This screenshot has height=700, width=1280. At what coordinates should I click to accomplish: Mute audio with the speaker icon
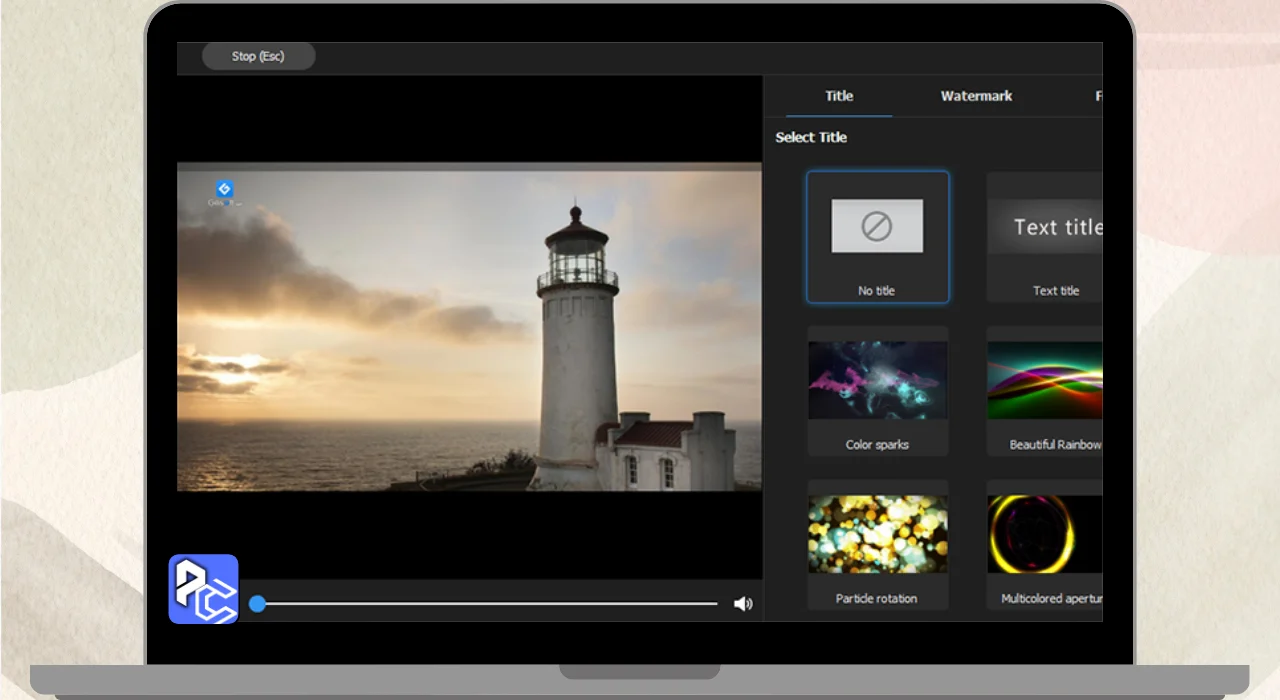pyautogui.click(x=742, y=604)
